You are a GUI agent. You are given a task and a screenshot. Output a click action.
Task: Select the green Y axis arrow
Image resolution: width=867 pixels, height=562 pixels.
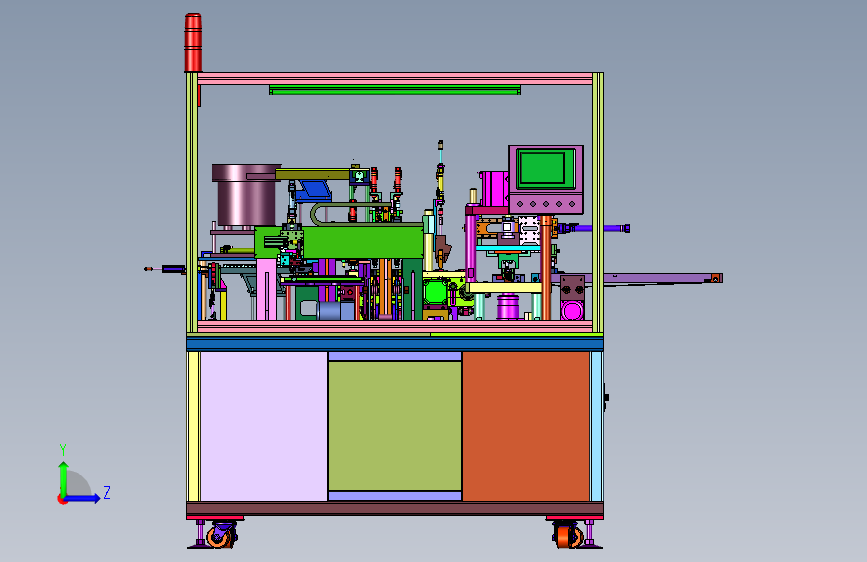coord(63,479)
